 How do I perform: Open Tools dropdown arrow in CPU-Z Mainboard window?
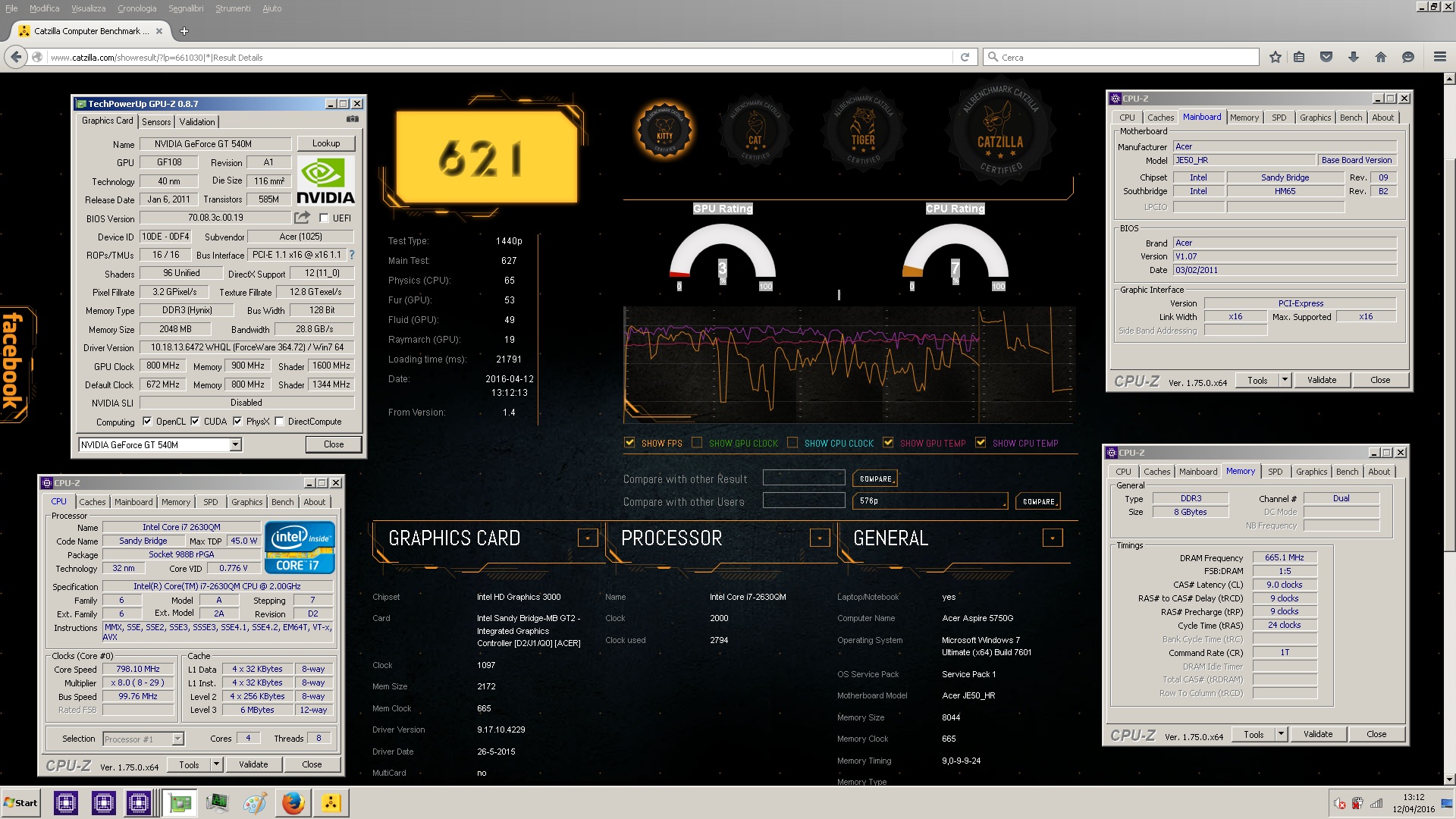point(1285,380)
